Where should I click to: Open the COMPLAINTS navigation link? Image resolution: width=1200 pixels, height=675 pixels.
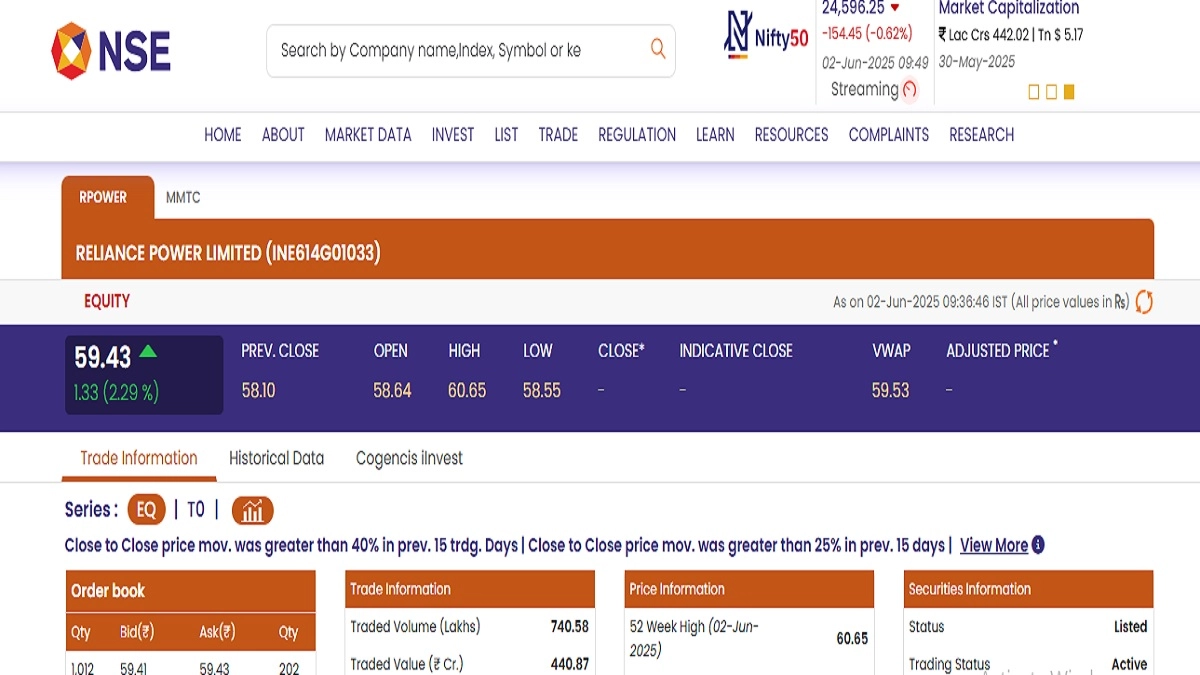click(x=888, y=135)
